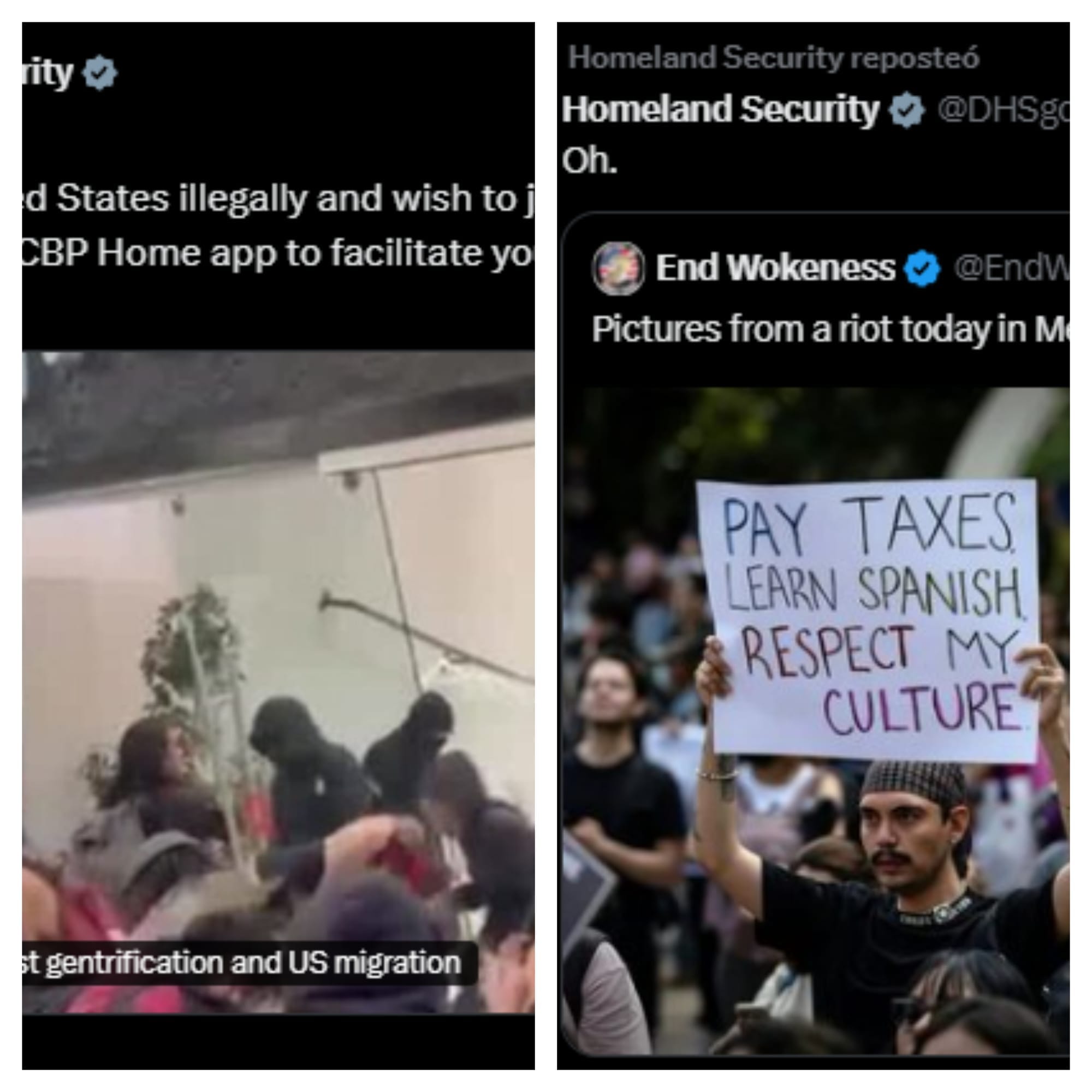1092x1092 pixels.
Task: Click the verified badge in left post header
Action: pos(100,73)
